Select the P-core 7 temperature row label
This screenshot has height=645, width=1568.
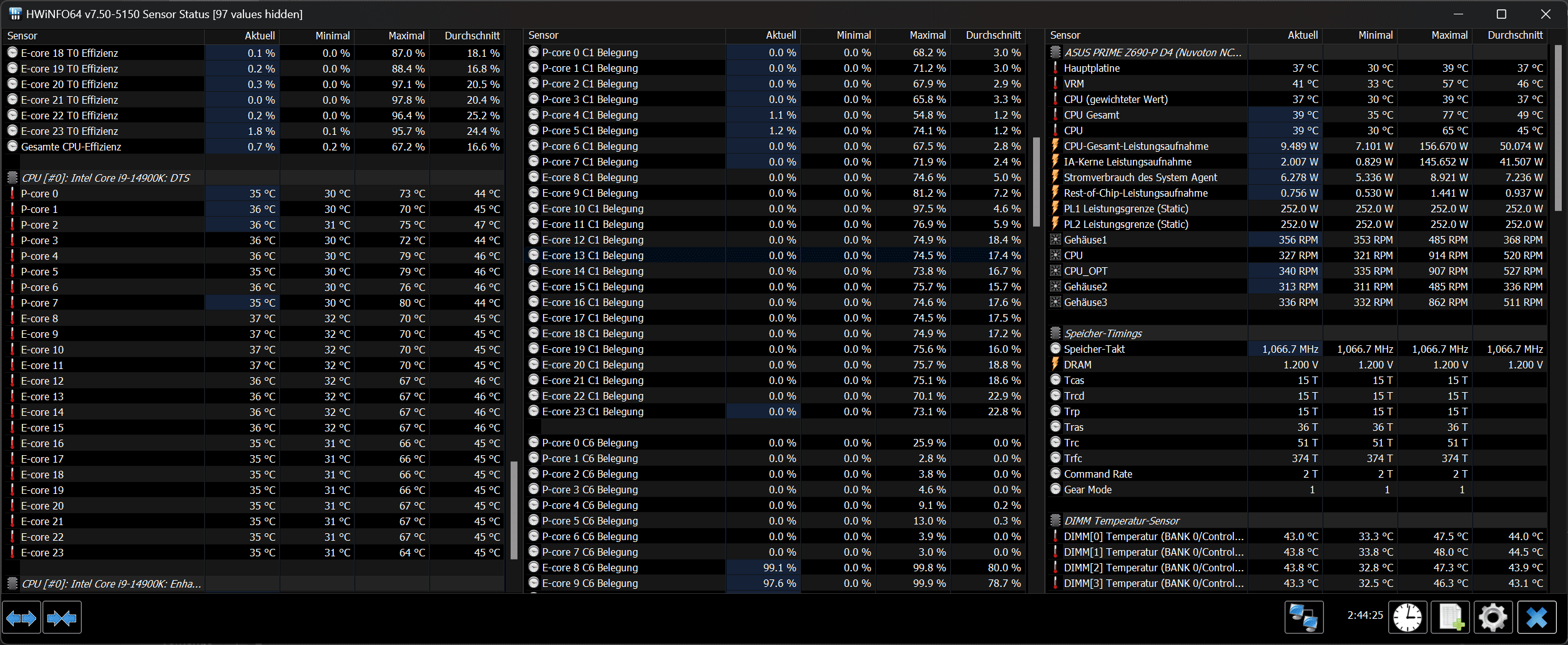pyautogui.click(x=39, y=303)
